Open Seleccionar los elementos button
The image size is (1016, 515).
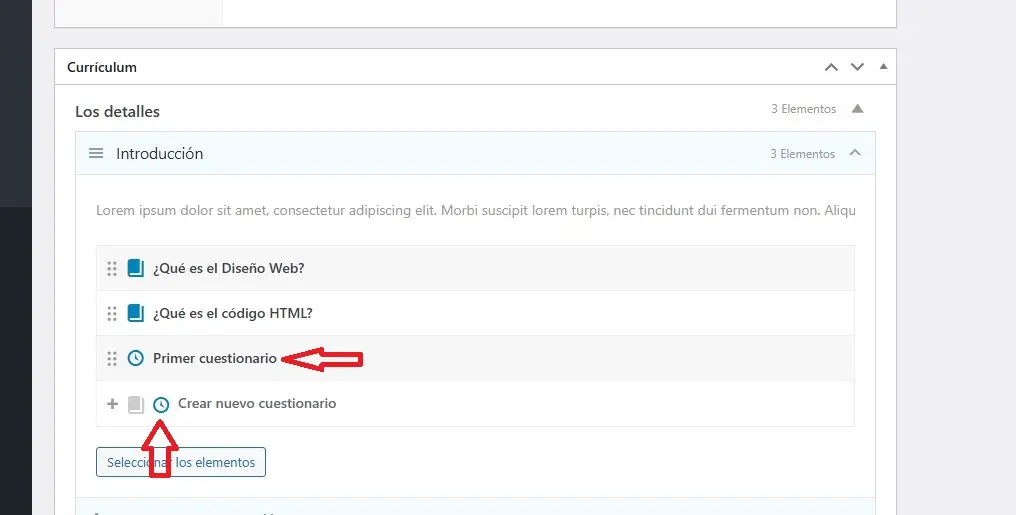(181, 462)
